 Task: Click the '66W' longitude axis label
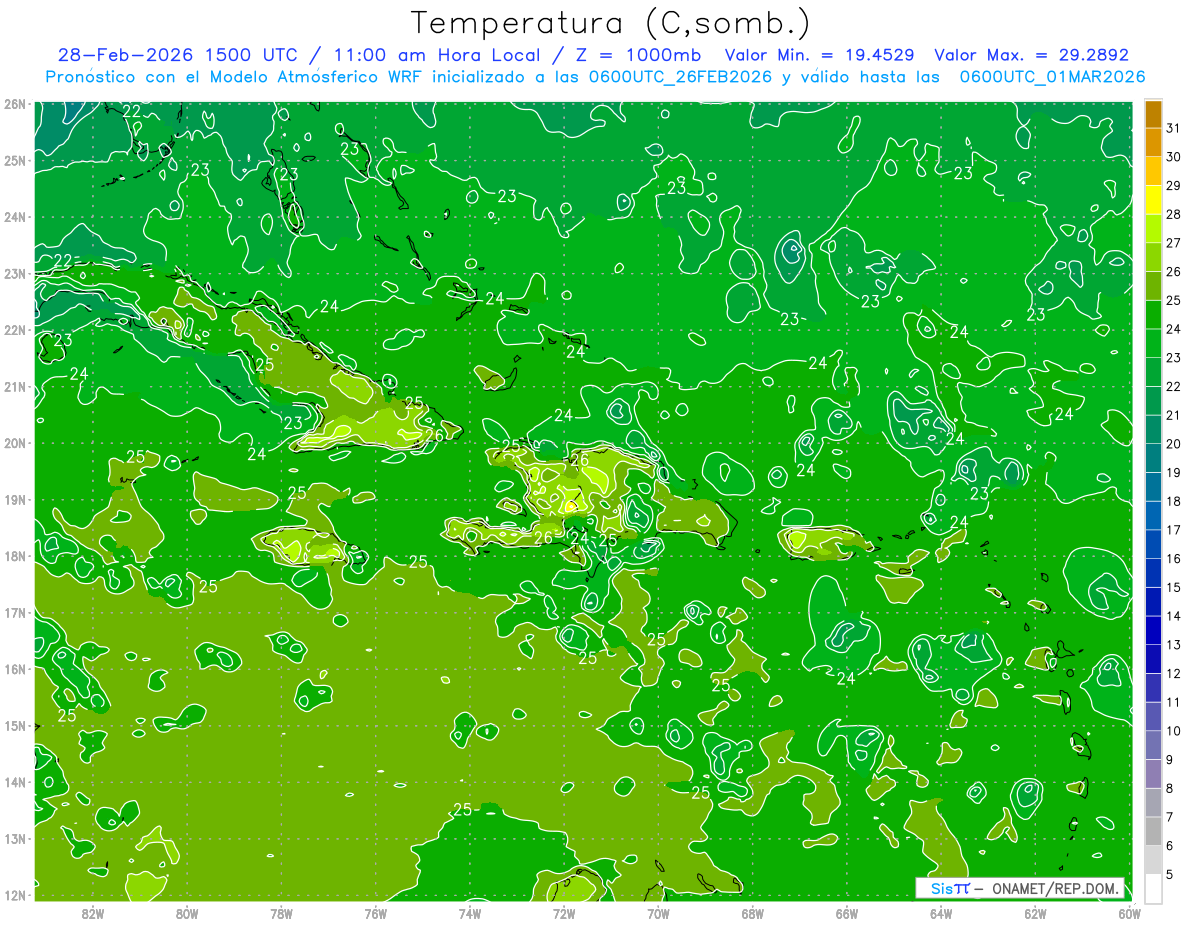(847, 913)
